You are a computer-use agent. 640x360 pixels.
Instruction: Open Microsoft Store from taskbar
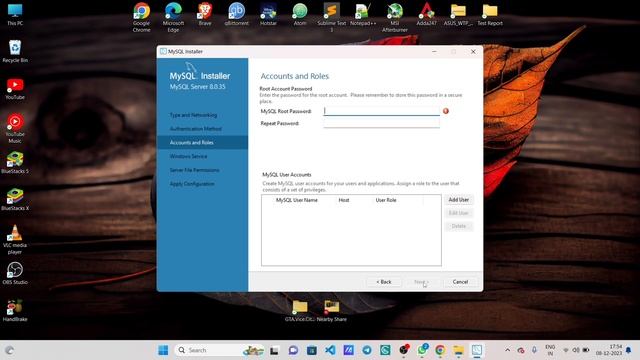point(312,350)
